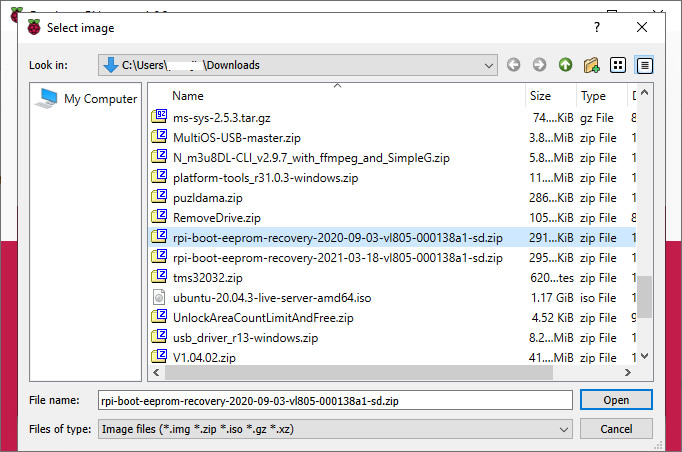Image resolution: width=682 pixels, height=452 pixels.
Task: Click the 1.17 GiB size cell
Action: click(552, 298)
